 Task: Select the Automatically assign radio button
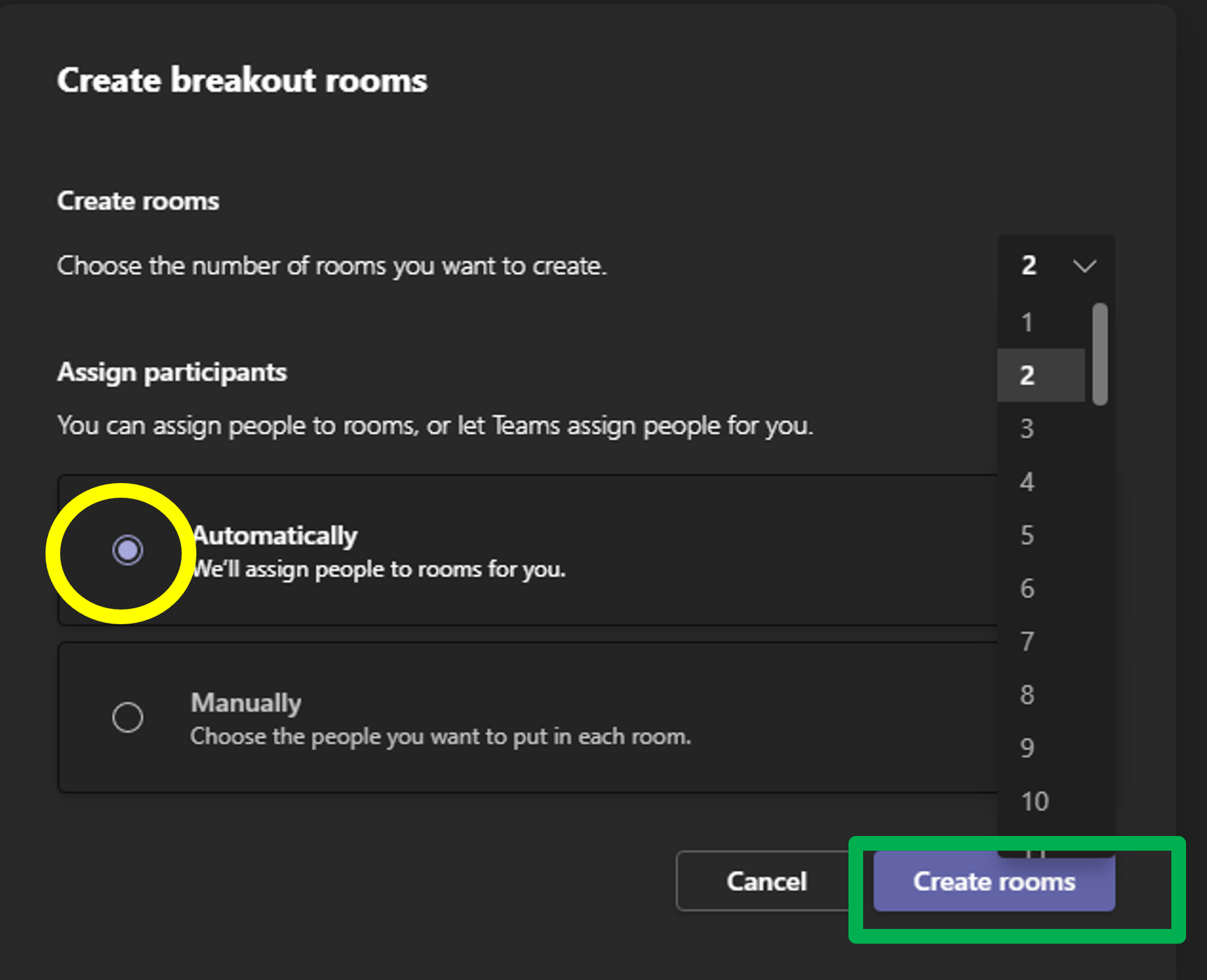(x=127, y=550)
